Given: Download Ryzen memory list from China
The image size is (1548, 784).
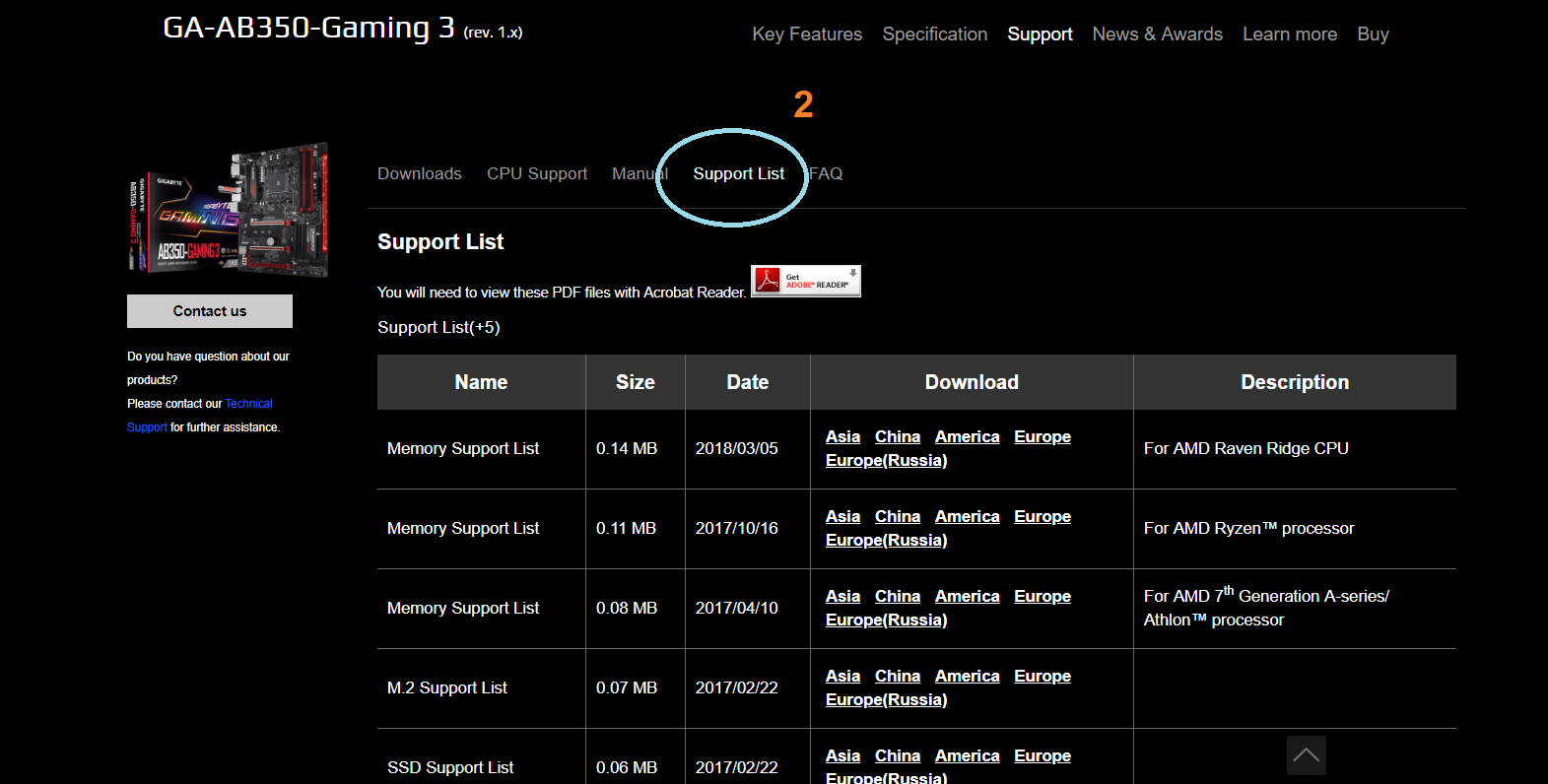Looking at the screenshot, I should tap(898, 516).
